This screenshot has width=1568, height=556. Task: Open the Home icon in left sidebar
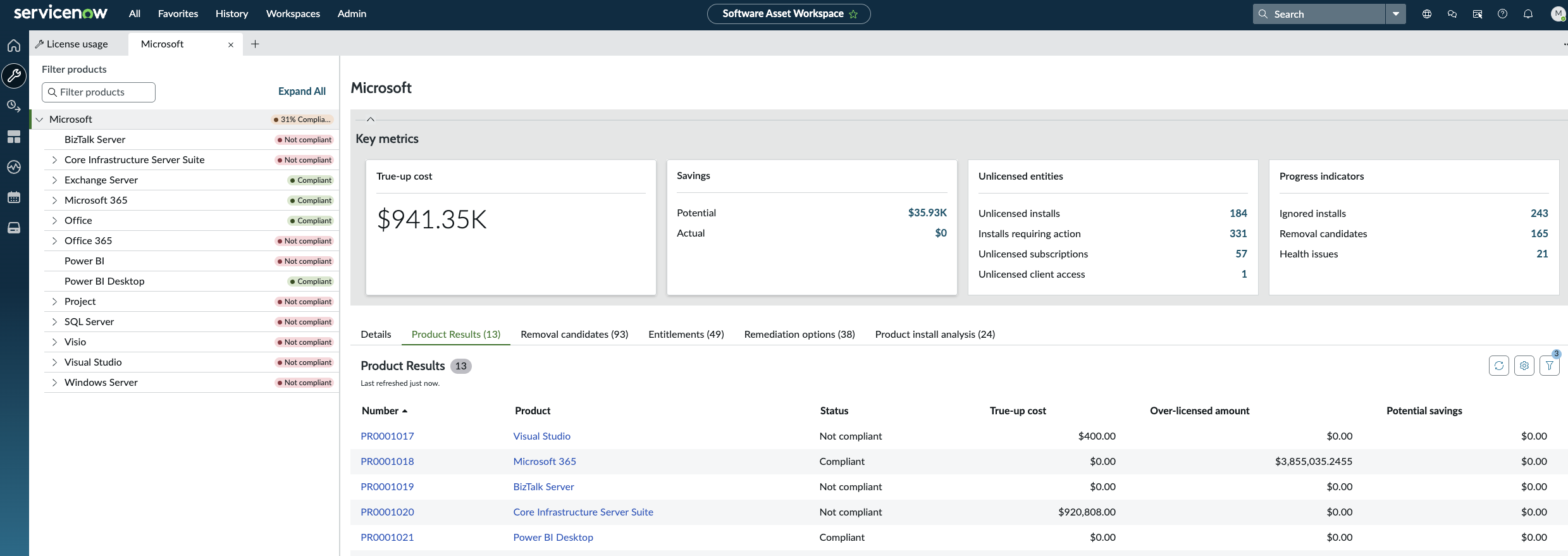[x=14, y=46]
